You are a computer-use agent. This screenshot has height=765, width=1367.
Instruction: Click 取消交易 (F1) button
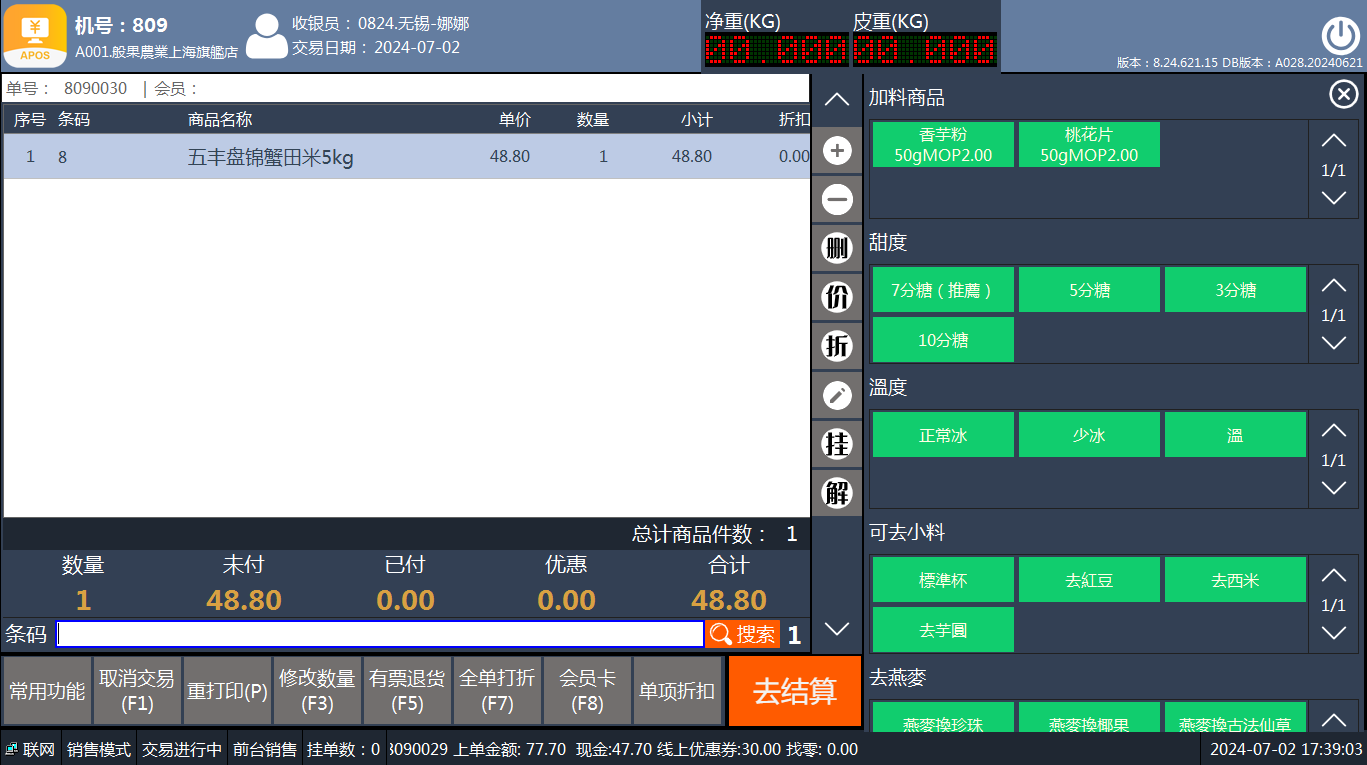(x=137, y=691)
